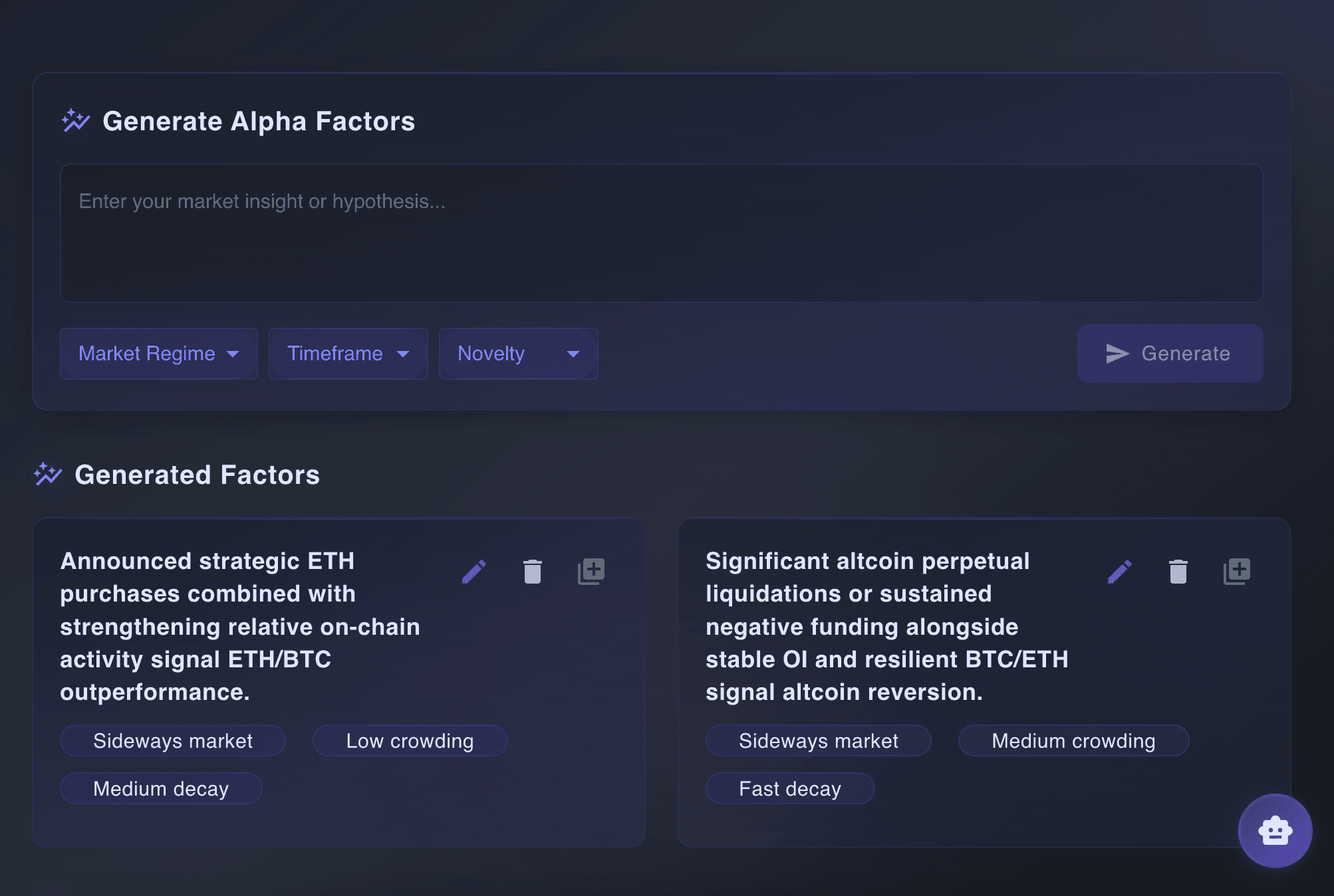Focus the market insight hypothesis field
This screenshot has height=896, width=1334.
coord(661,233)
